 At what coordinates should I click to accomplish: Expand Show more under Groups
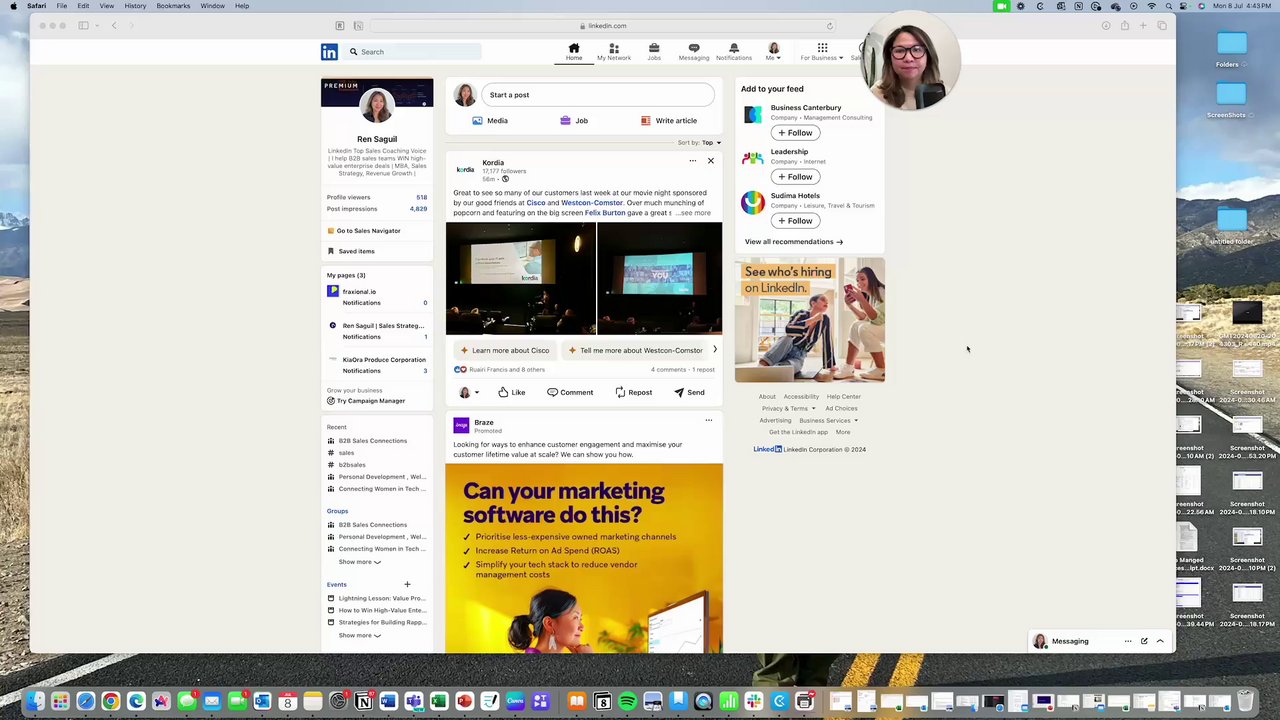pos(359,562)
